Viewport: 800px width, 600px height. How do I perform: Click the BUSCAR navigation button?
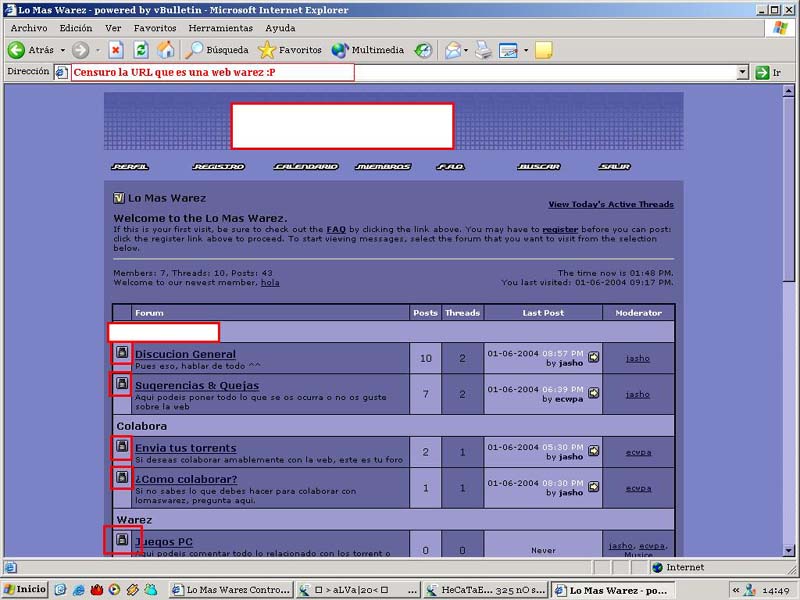coord(539,166)
